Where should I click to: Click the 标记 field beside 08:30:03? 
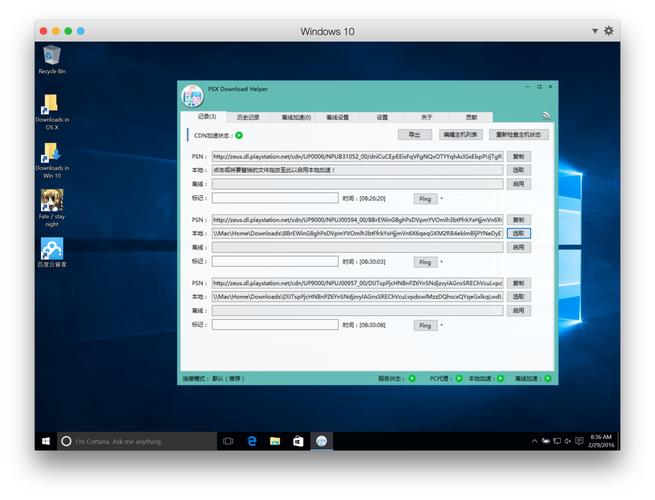click(275, 261)
